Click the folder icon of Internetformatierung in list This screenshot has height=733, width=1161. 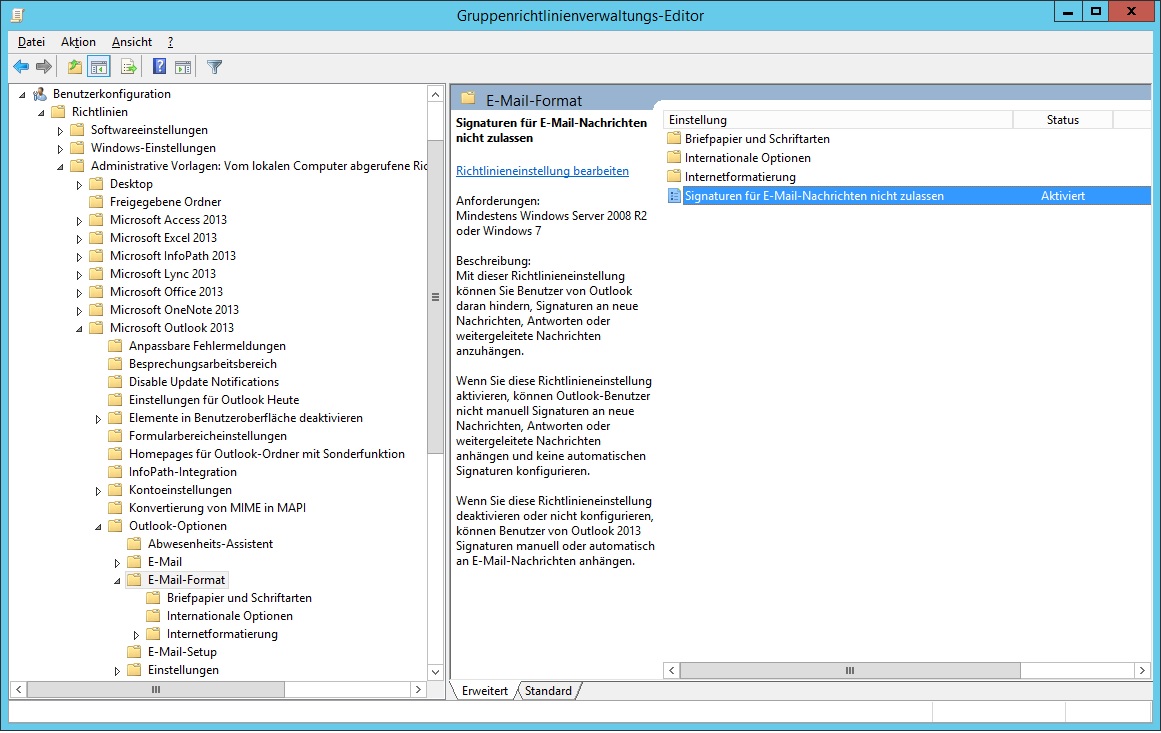click(674, 176)
